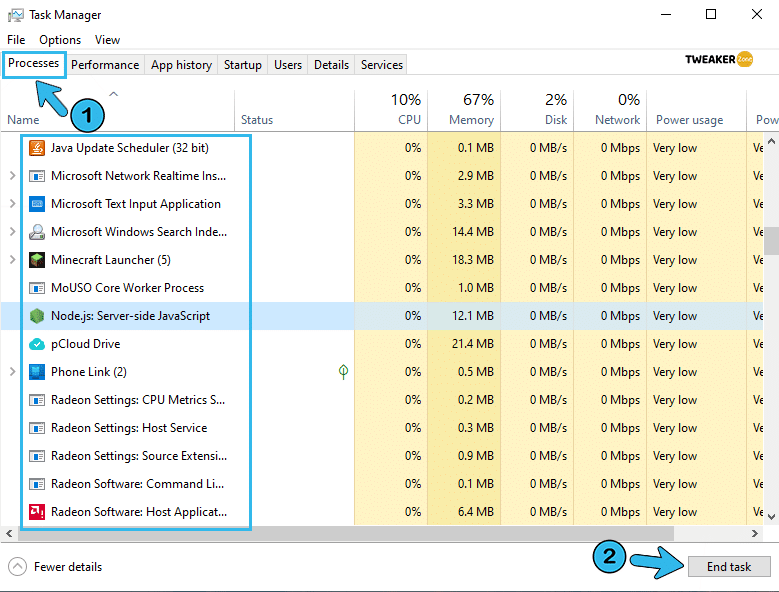The image size is (779, 592).
Task: Click the Phone Link app icon
Action: 37,372
